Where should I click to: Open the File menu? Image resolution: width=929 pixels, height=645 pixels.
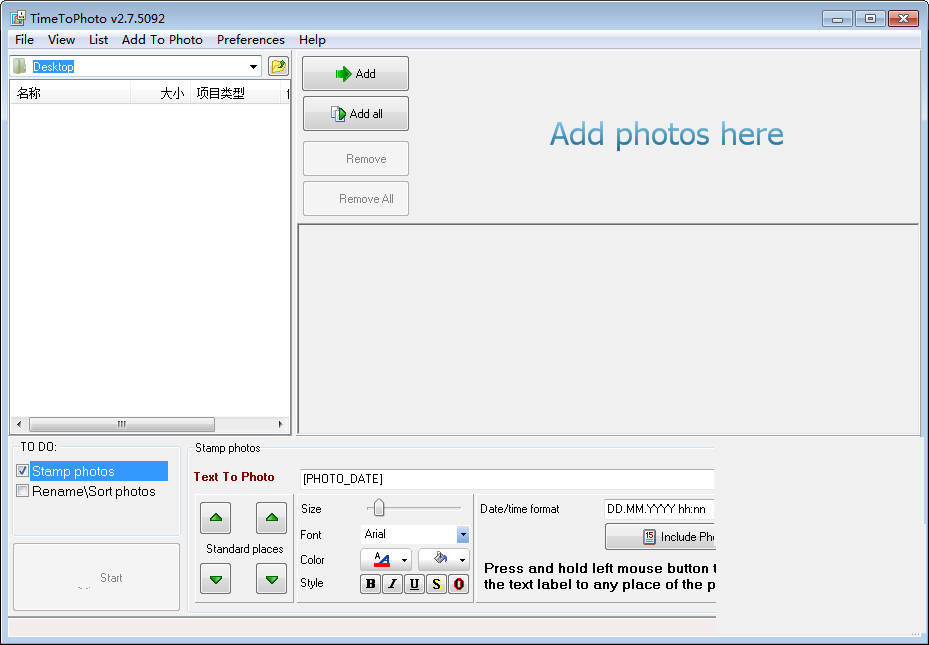point(24,40)
